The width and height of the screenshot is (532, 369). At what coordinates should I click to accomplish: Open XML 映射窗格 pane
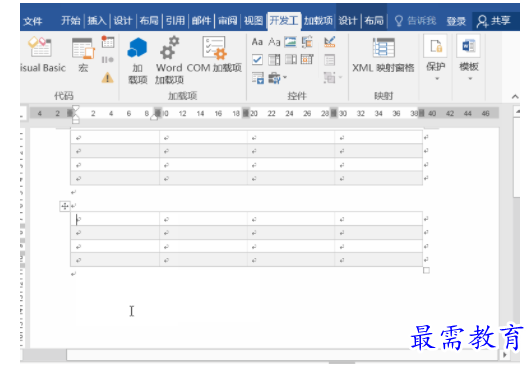[x=383, y=54]
